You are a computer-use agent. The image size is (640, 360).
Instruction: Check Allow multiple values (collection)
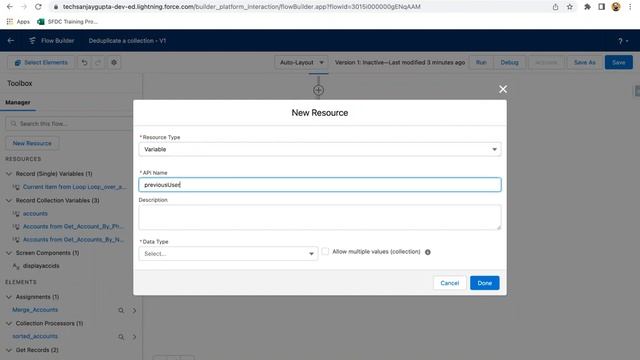pyautogui.click(x=325, y=251)
